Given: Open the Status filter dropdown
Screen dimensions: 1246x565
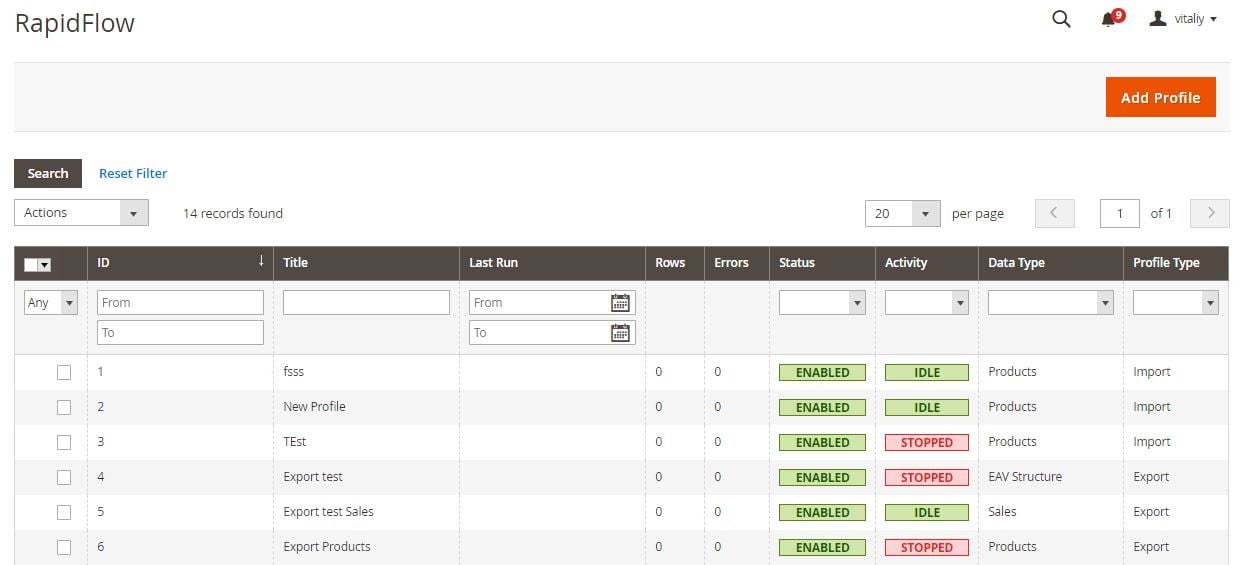Looking at the screenshot, I should (x=822, y=302).
